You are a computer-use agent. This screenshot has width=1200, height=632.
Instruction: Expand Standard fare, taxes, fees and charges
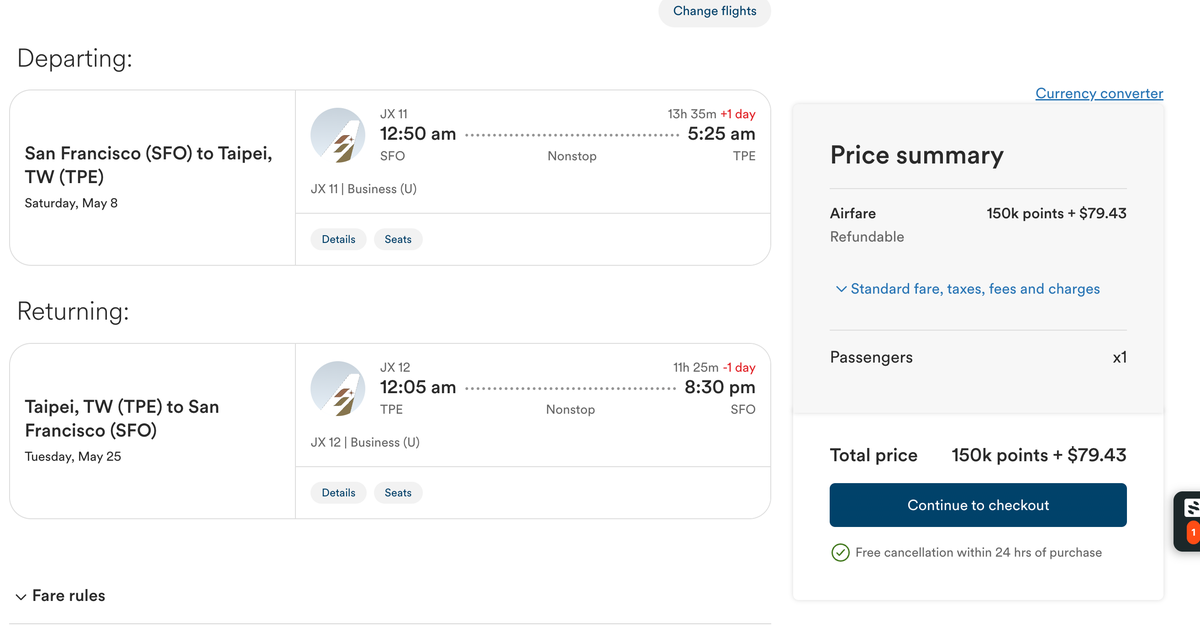pyautogui.click(x=967, y=289)
